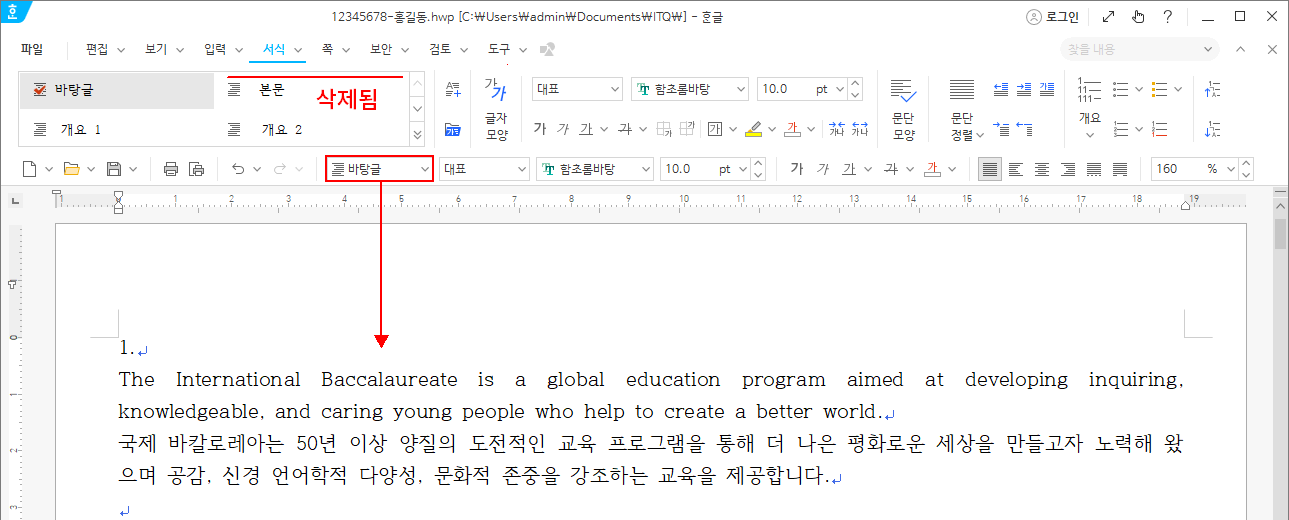Click the 로그인 login button
The image size is (1289, 520).
(1053, 16)
